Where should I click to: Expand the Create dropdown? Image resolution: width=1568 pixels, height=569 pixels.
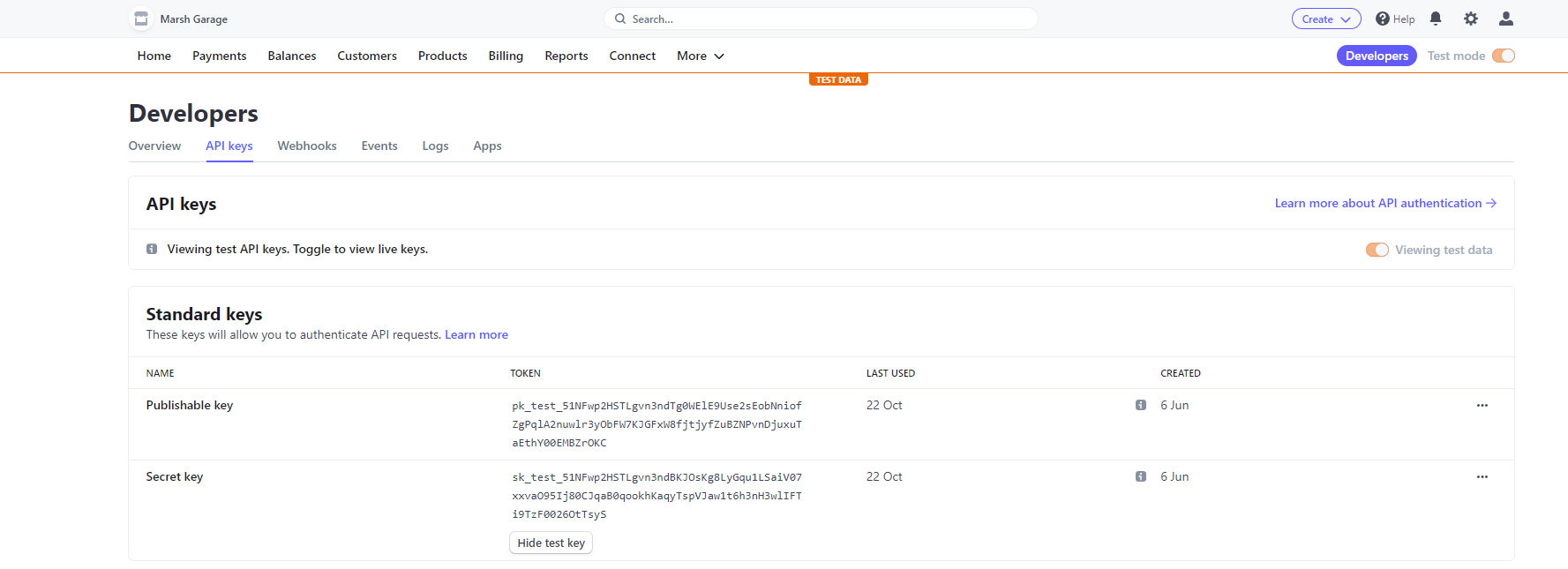point(1326,19)
